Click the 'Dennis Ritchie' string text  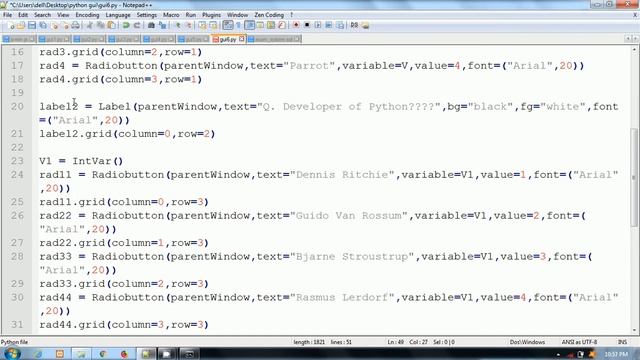(342, 175)
